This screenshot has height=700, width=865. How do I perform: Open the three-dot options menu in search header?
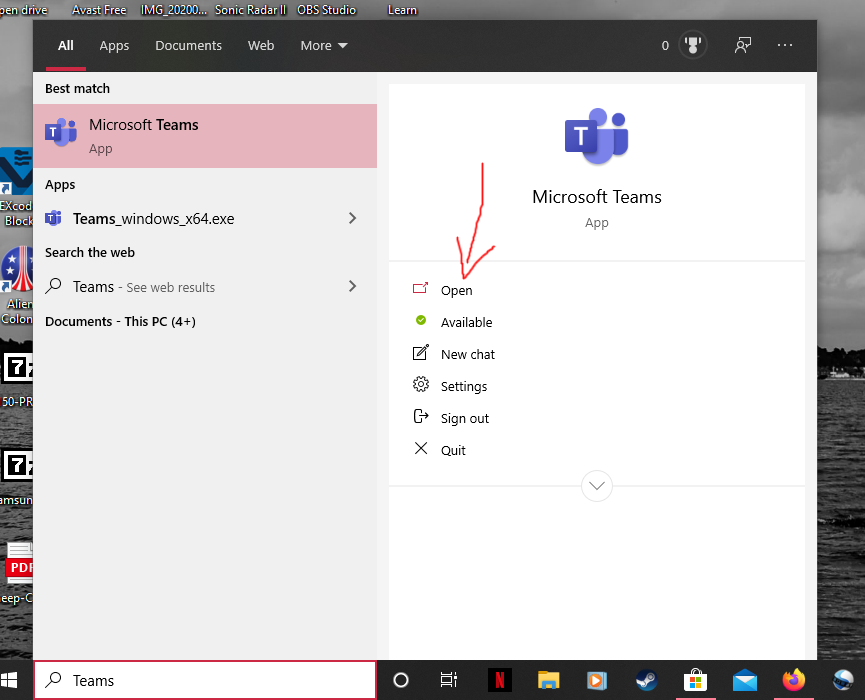click(784, 45)
